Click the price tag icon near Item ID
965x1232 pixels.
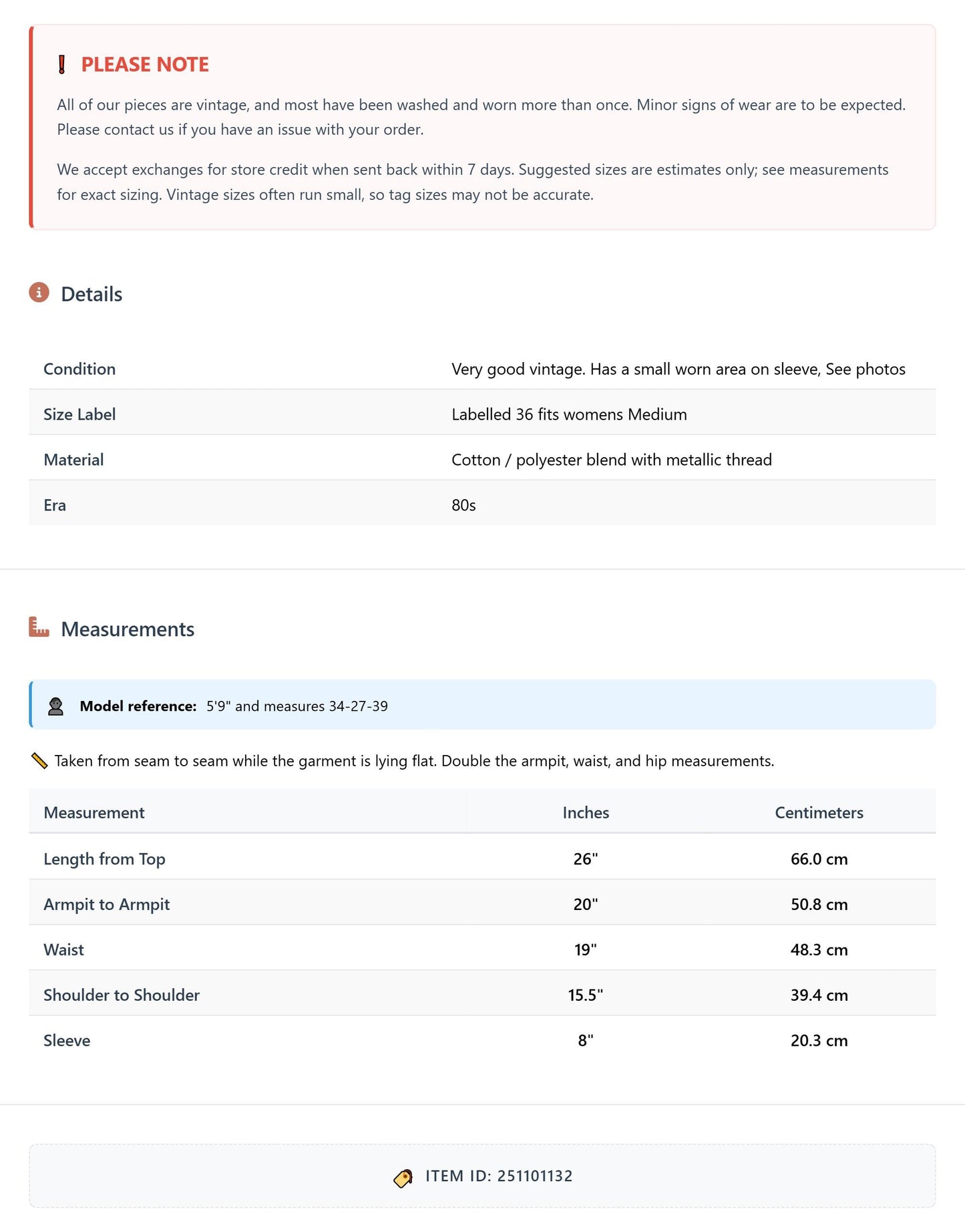coord(403,1179)
